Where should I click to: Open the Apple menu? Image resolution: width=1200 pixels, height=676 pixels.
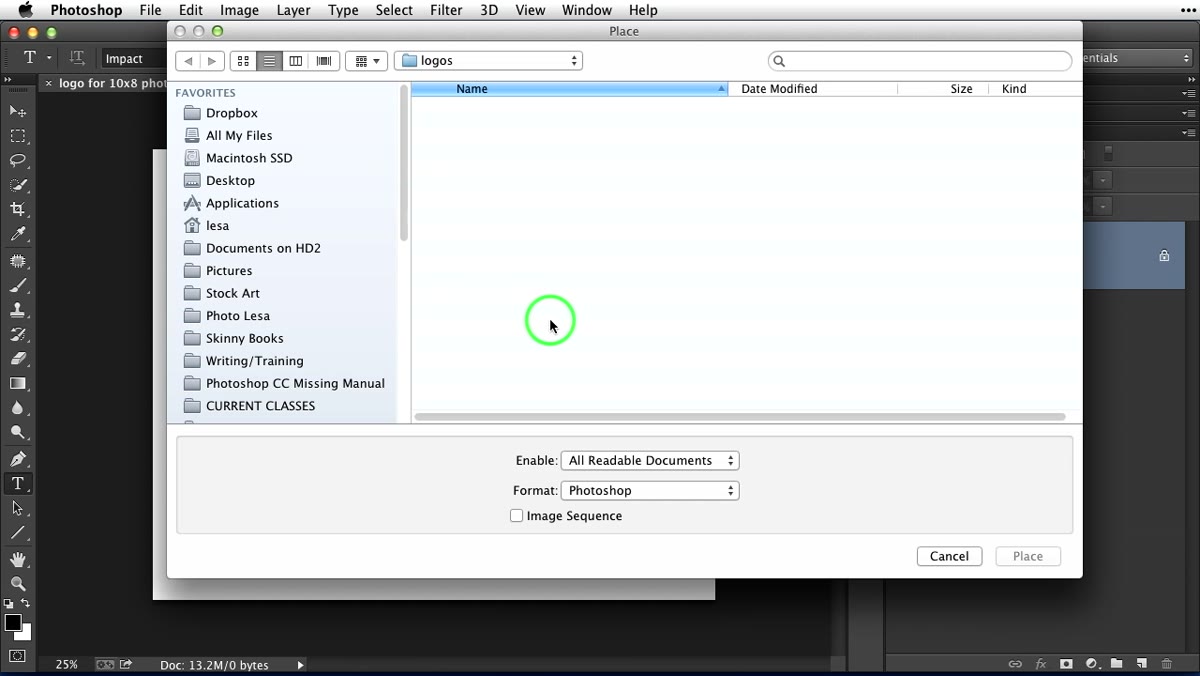pos(26,10)
